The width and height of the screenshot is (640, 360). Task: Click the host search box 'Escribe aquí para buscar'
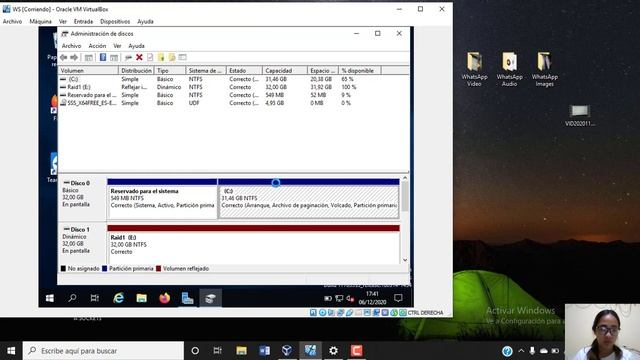pyautogui.click(x=103, y=351)
